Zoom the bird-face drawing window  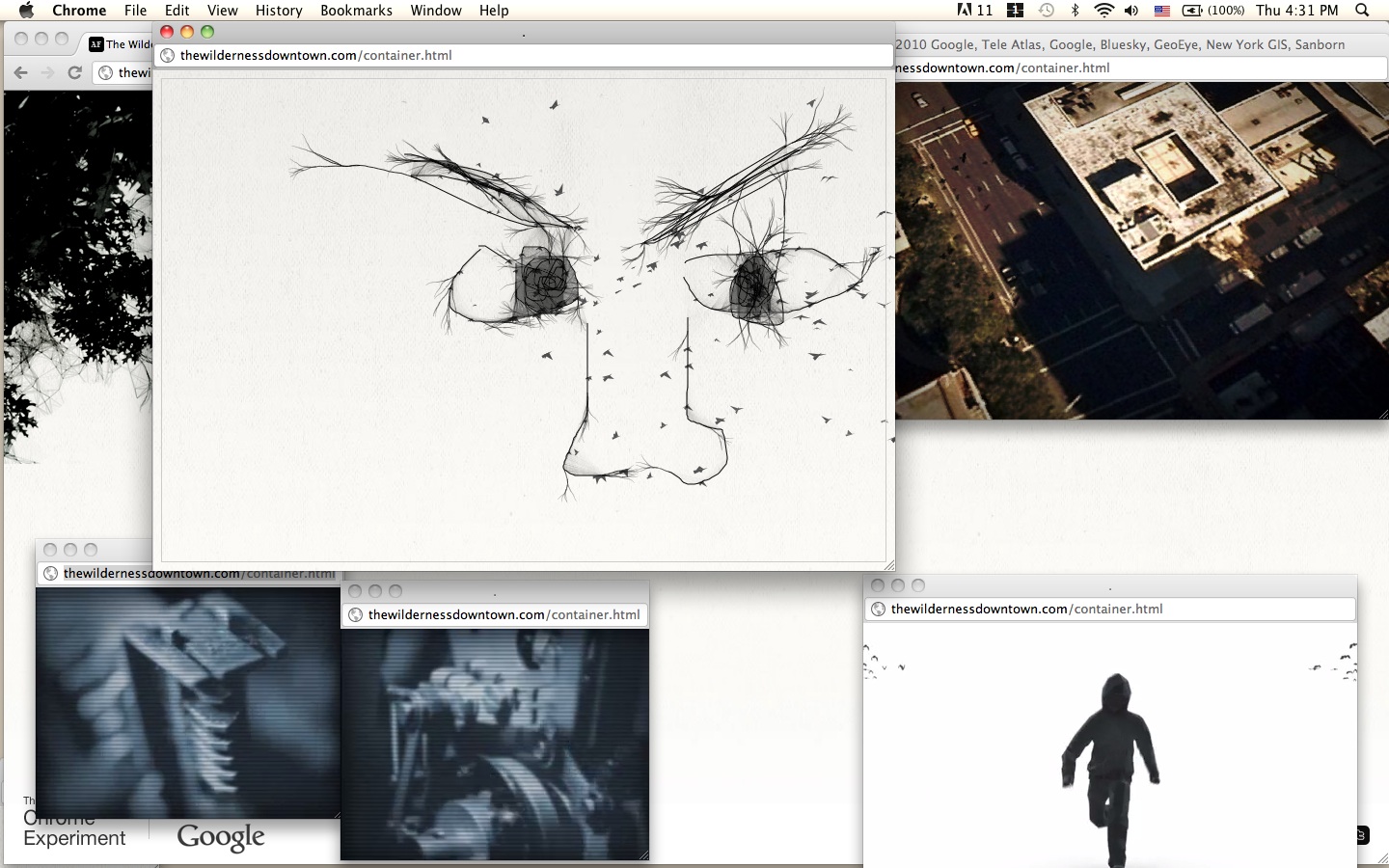point(207,32)
